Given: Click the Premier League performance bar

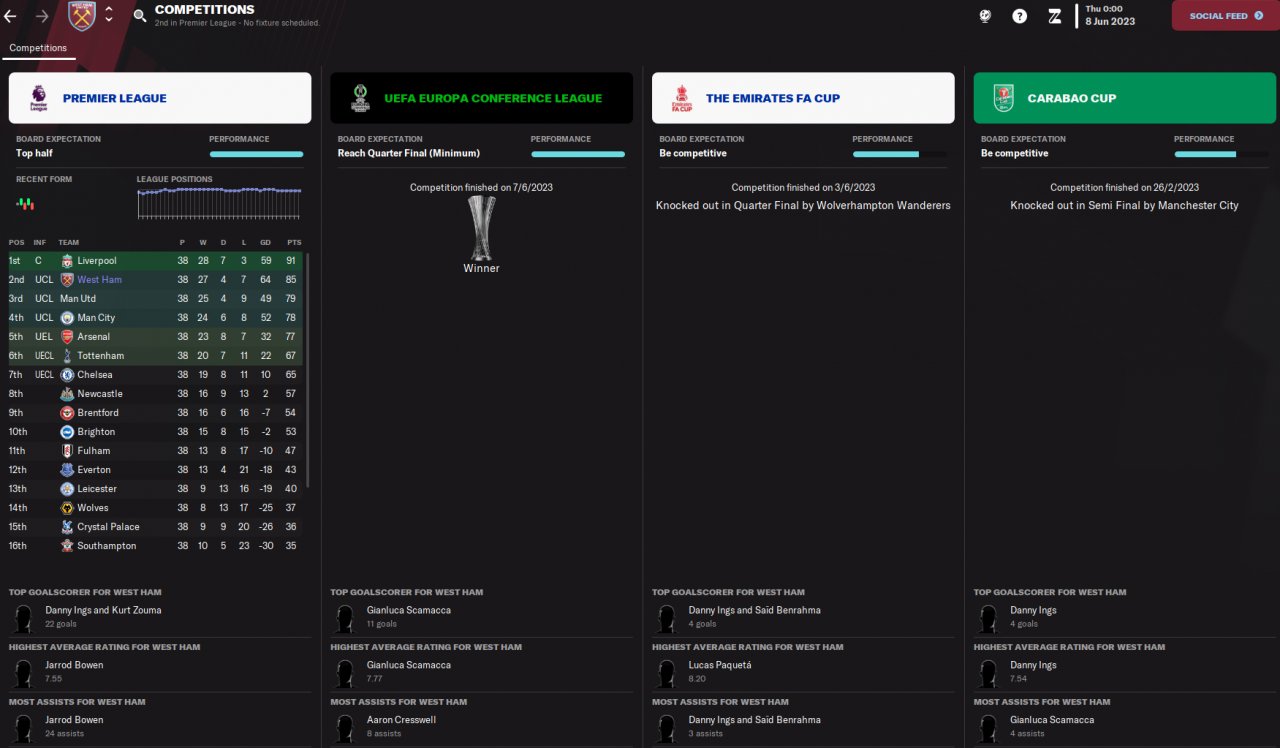Looking at the screenshot, I should [256, 154].
